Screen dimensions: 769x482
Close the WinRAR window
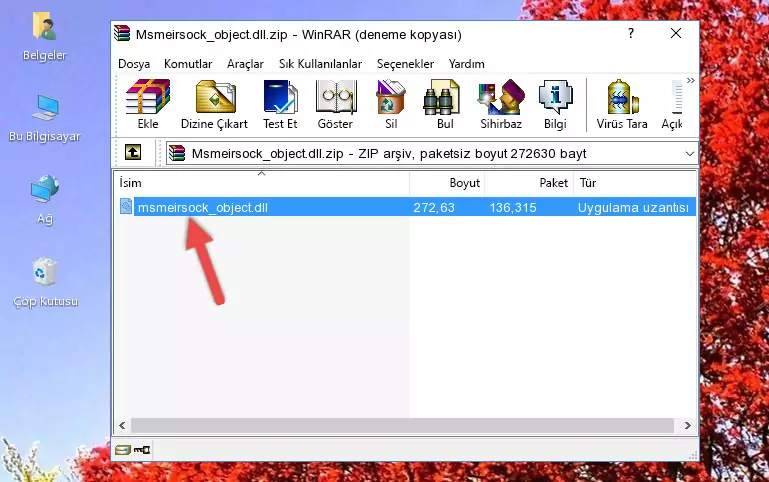point(676,33)
